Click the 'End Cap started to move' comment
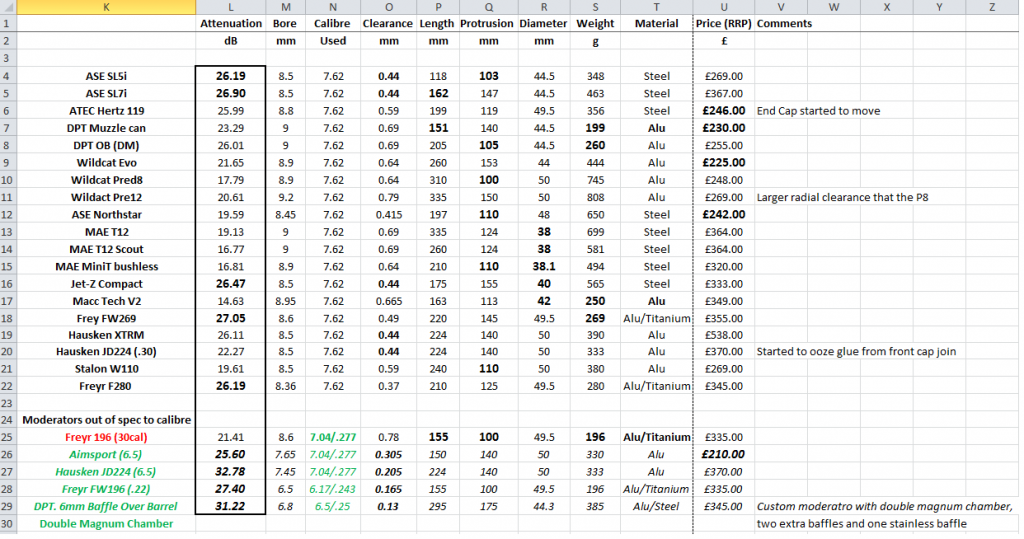 [x=819, y=111]
